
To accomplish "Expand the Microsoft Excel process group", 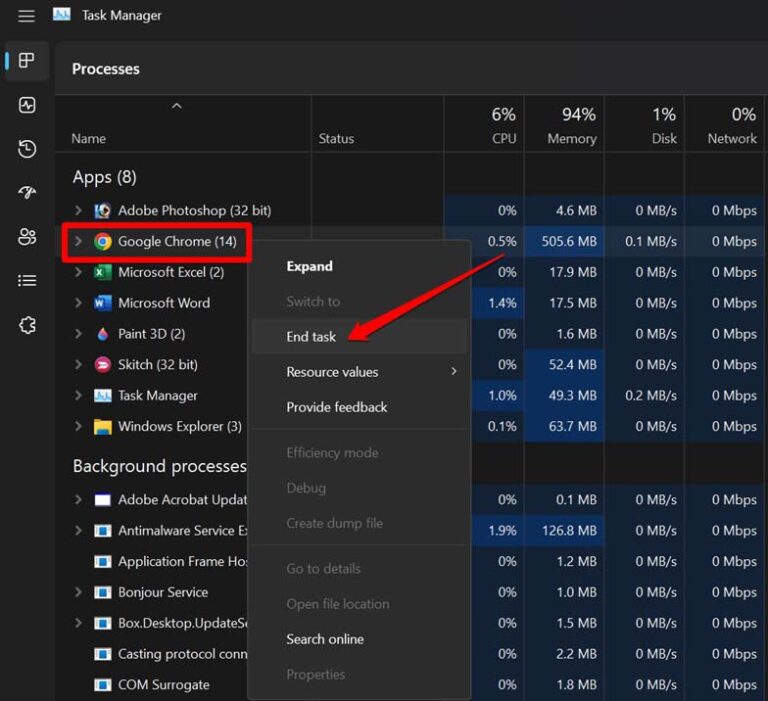I will 79,272.
